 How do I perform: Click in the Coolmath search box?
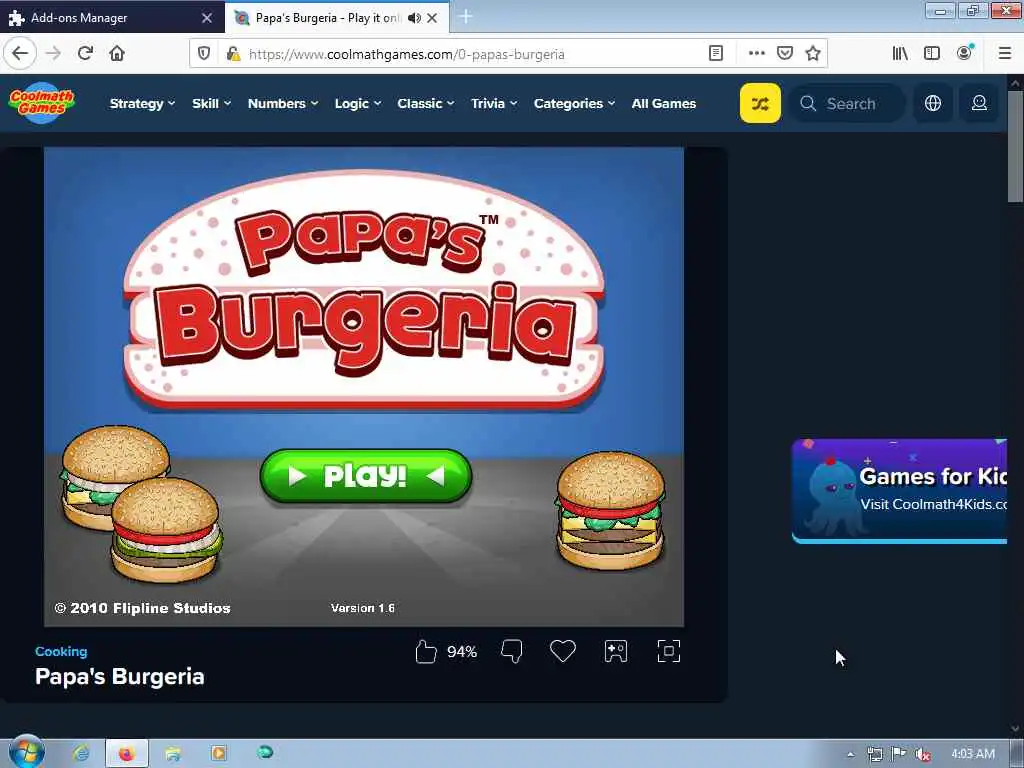[x=847, y=103]
